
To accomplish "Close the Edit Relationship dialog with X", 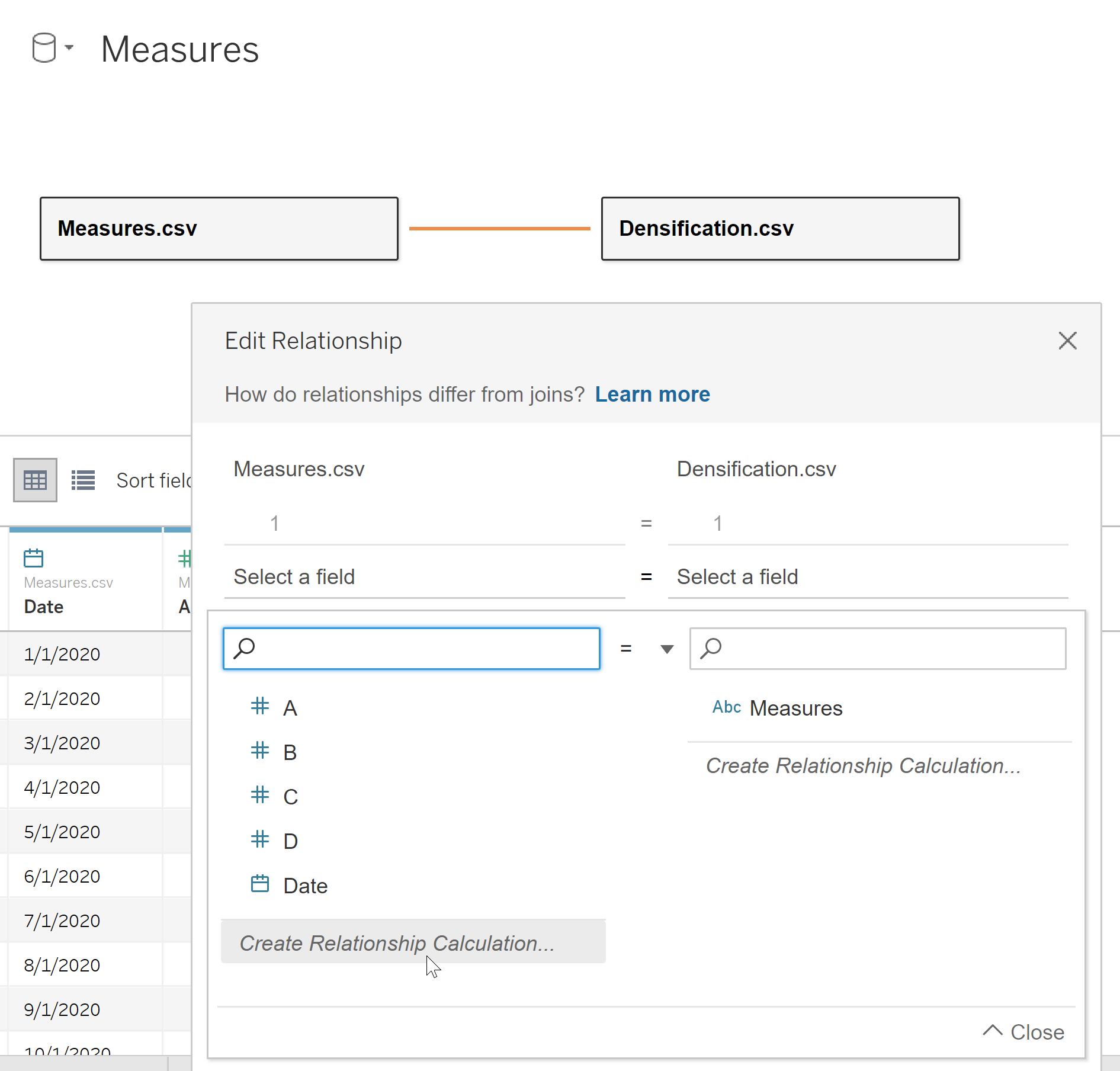I will [x=1067, y=341].
